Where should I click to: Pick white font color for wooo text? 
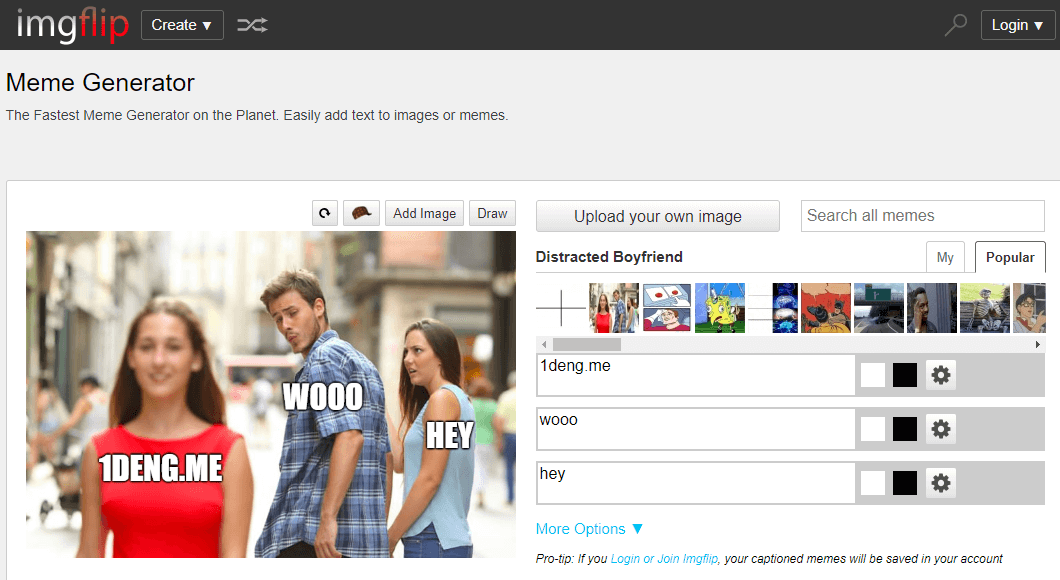(x=873, y=429)
